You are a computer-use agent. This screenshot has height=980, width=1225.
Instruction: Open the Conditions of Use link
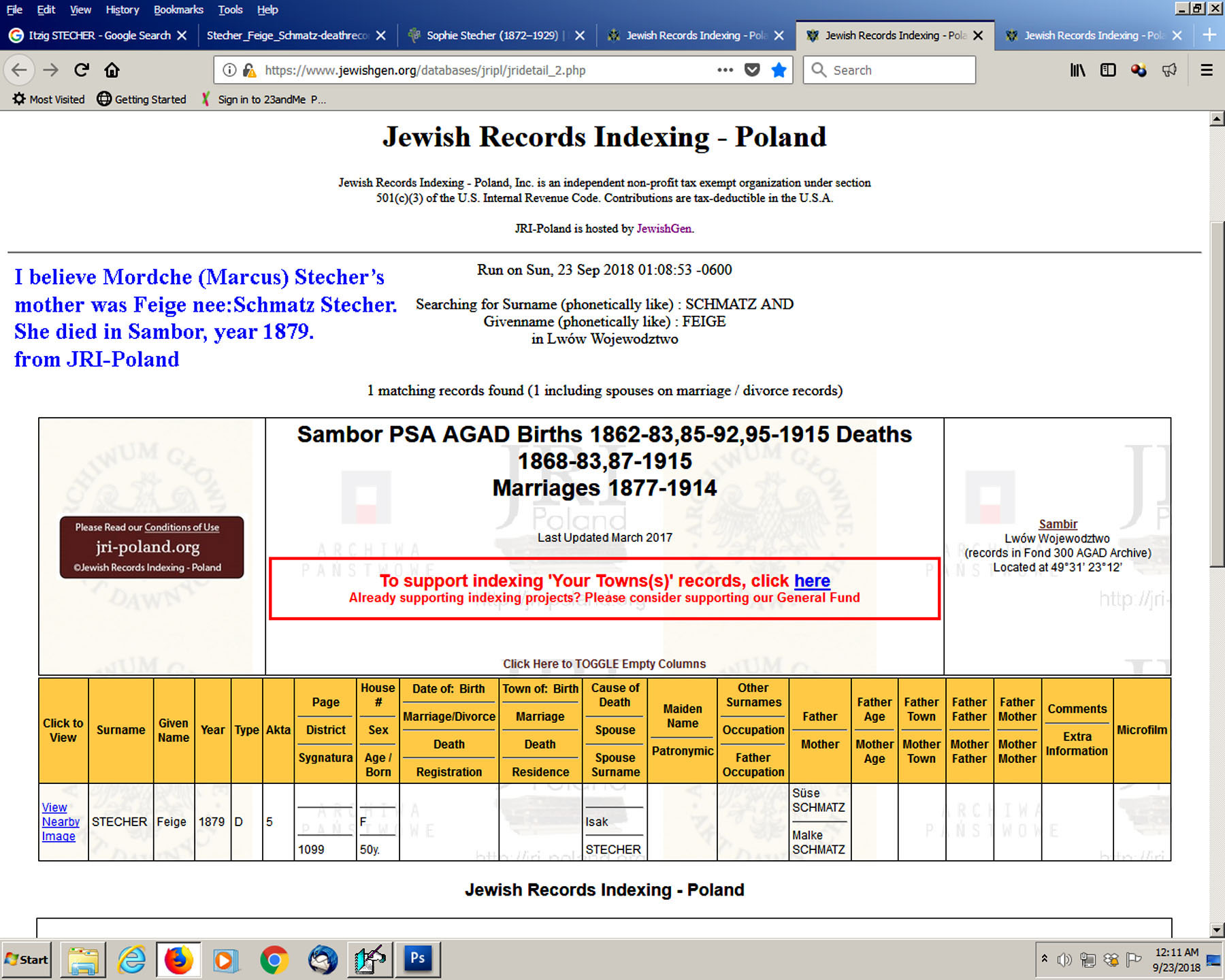[182, 527]
